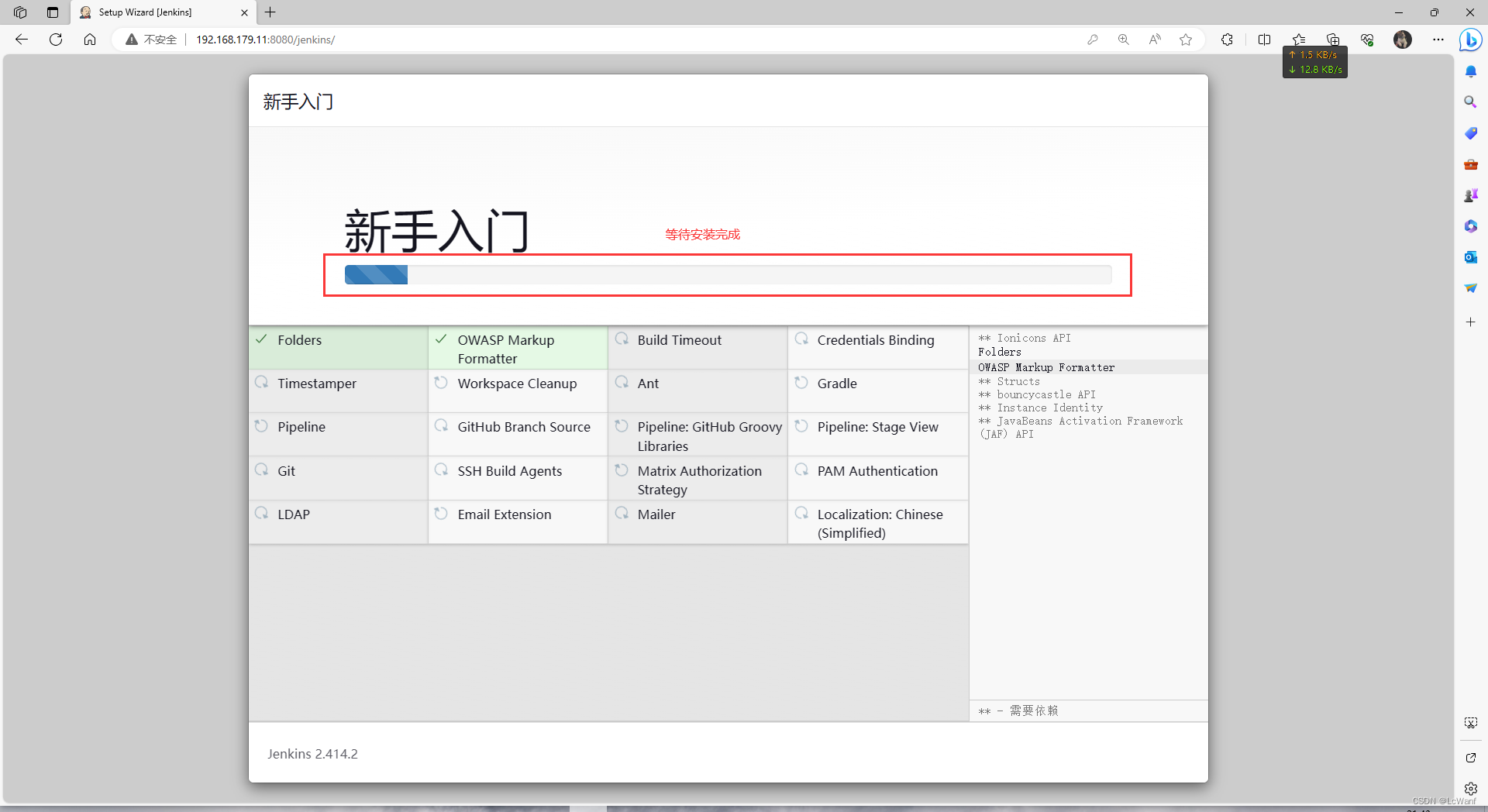
Task: Click Email Extension plugin cell
Action: point(518,522)
